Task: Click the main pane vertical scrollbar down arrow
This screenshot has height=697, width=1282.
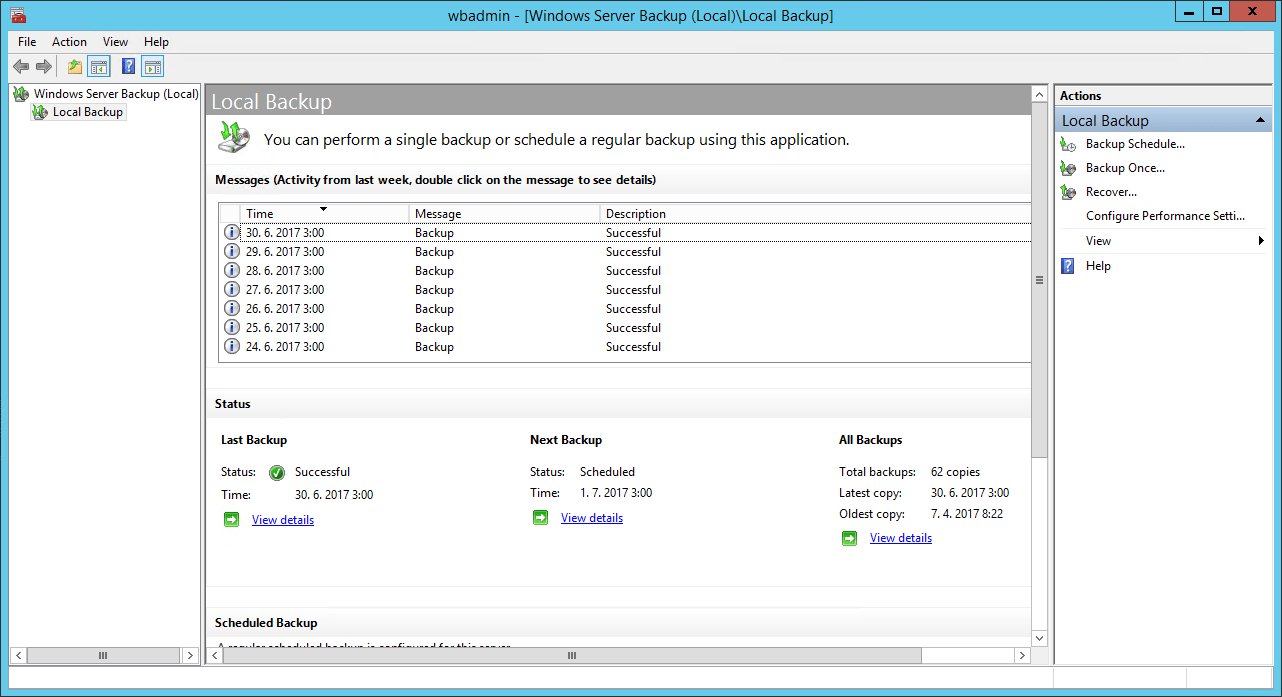Action: (1039, 638)
